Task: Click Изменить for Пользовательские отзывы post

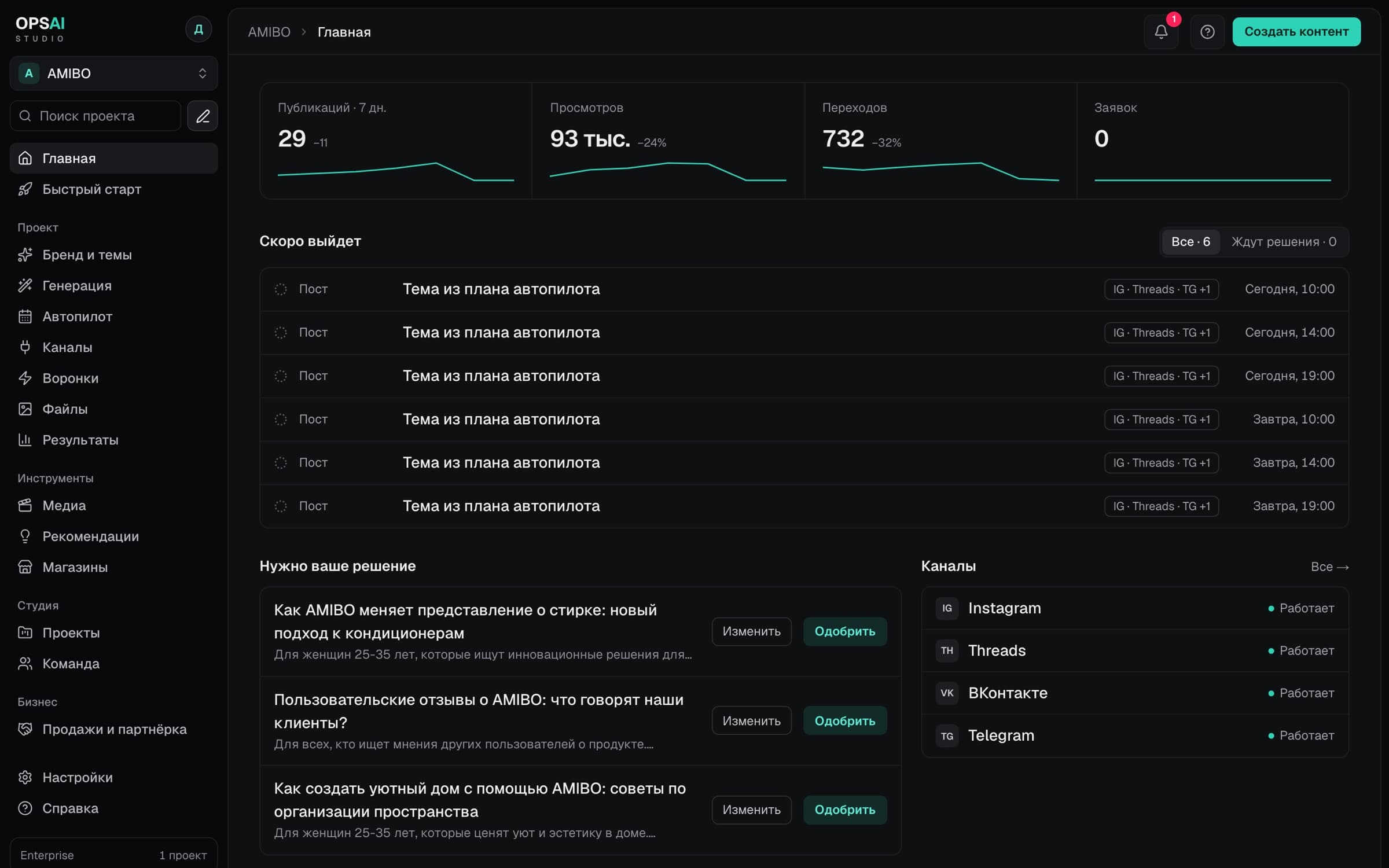Action: pos(751,721)
